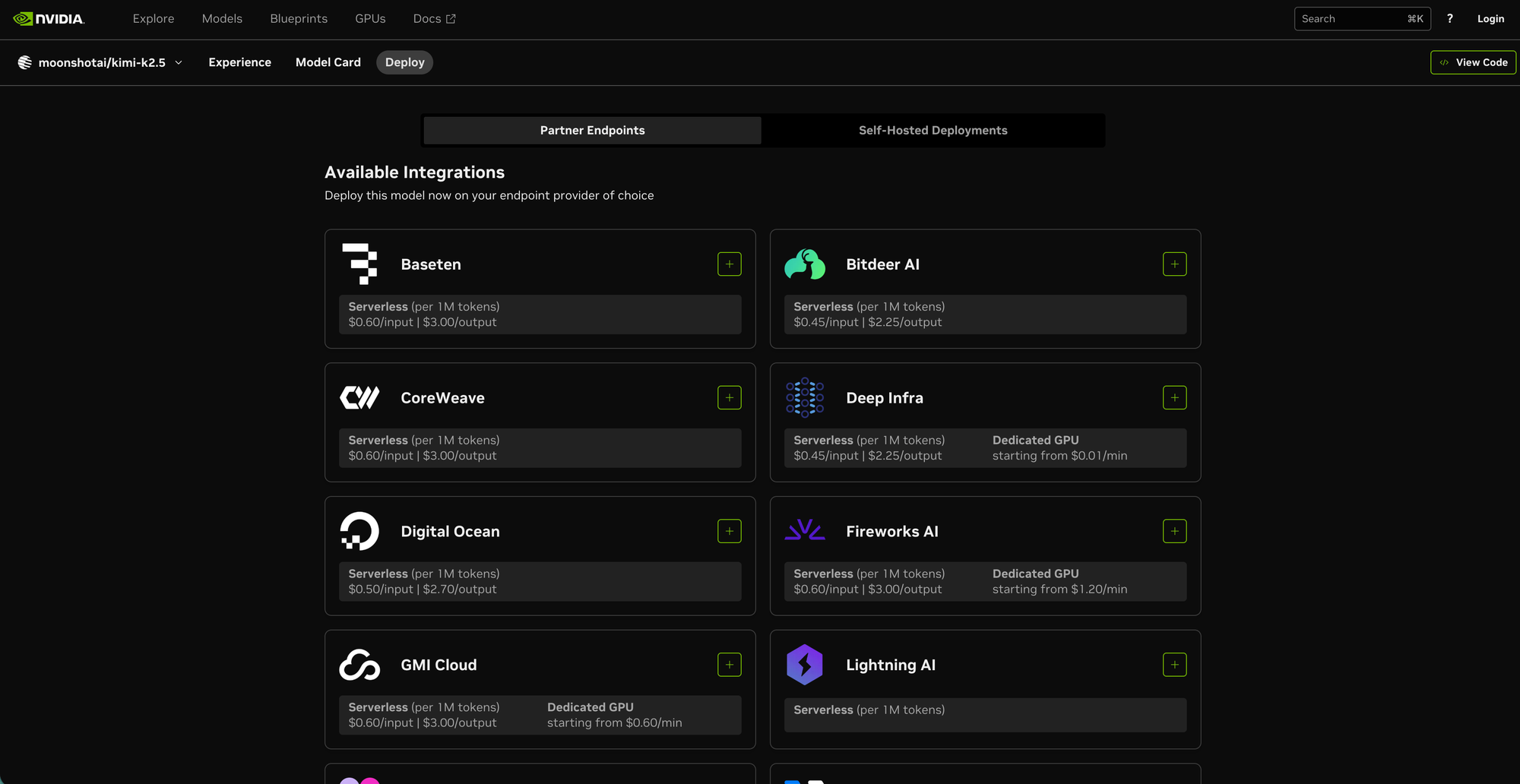Click the GMI Cloud logo
This screenshot has height=784, width=1520.
pos(360,664)
